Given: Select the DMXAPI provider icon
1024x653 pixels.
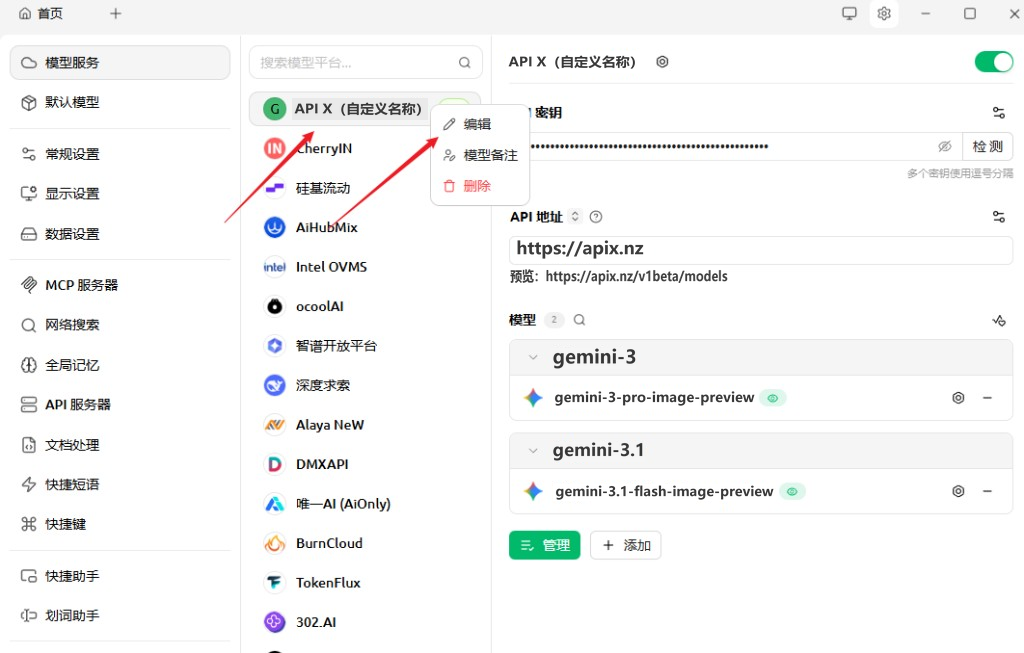Looking at the screenshot, I should (x=275, y=464).
